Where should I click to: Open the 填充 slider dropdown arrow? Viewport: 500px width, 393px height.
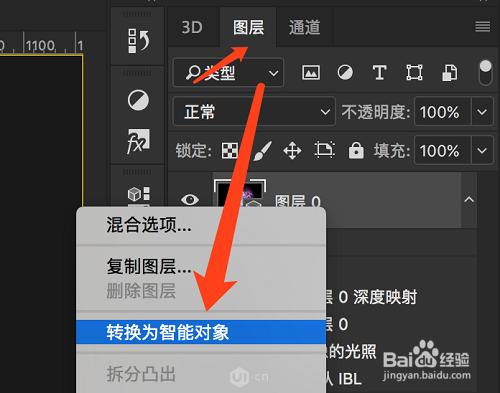tap(482, 151)
